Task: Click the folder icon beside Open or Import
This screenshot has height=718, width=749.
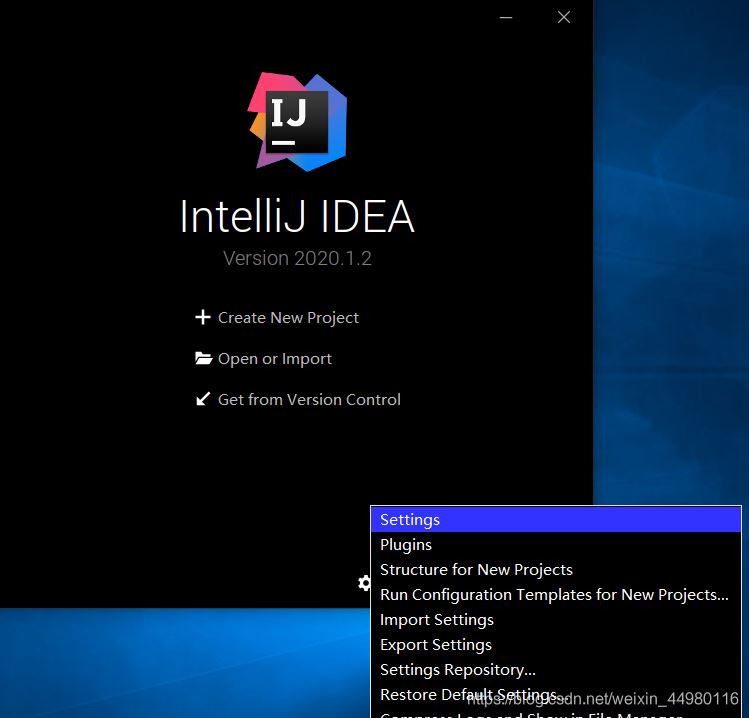Action: tap(203, 358)
